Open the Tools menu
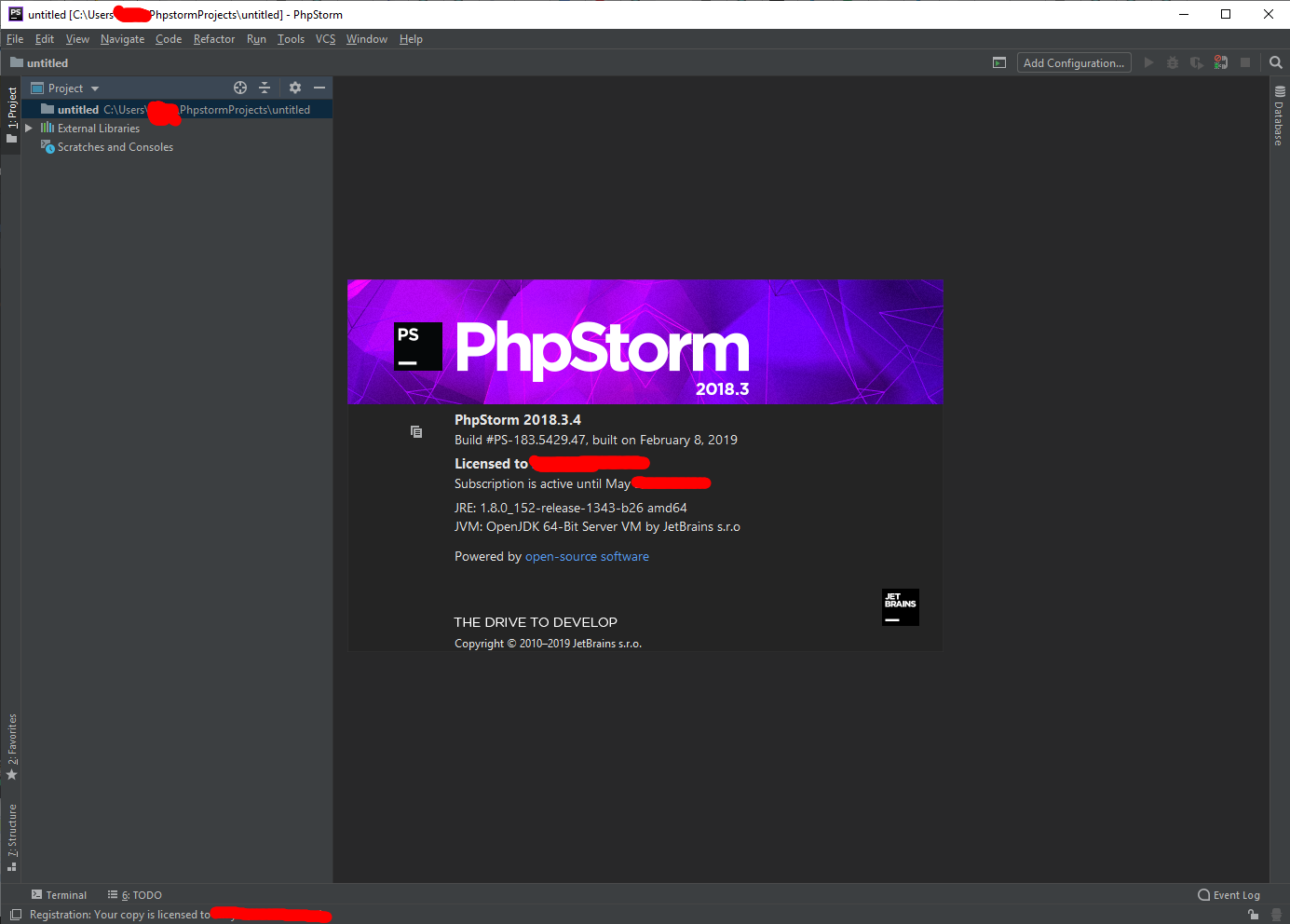 291,39
